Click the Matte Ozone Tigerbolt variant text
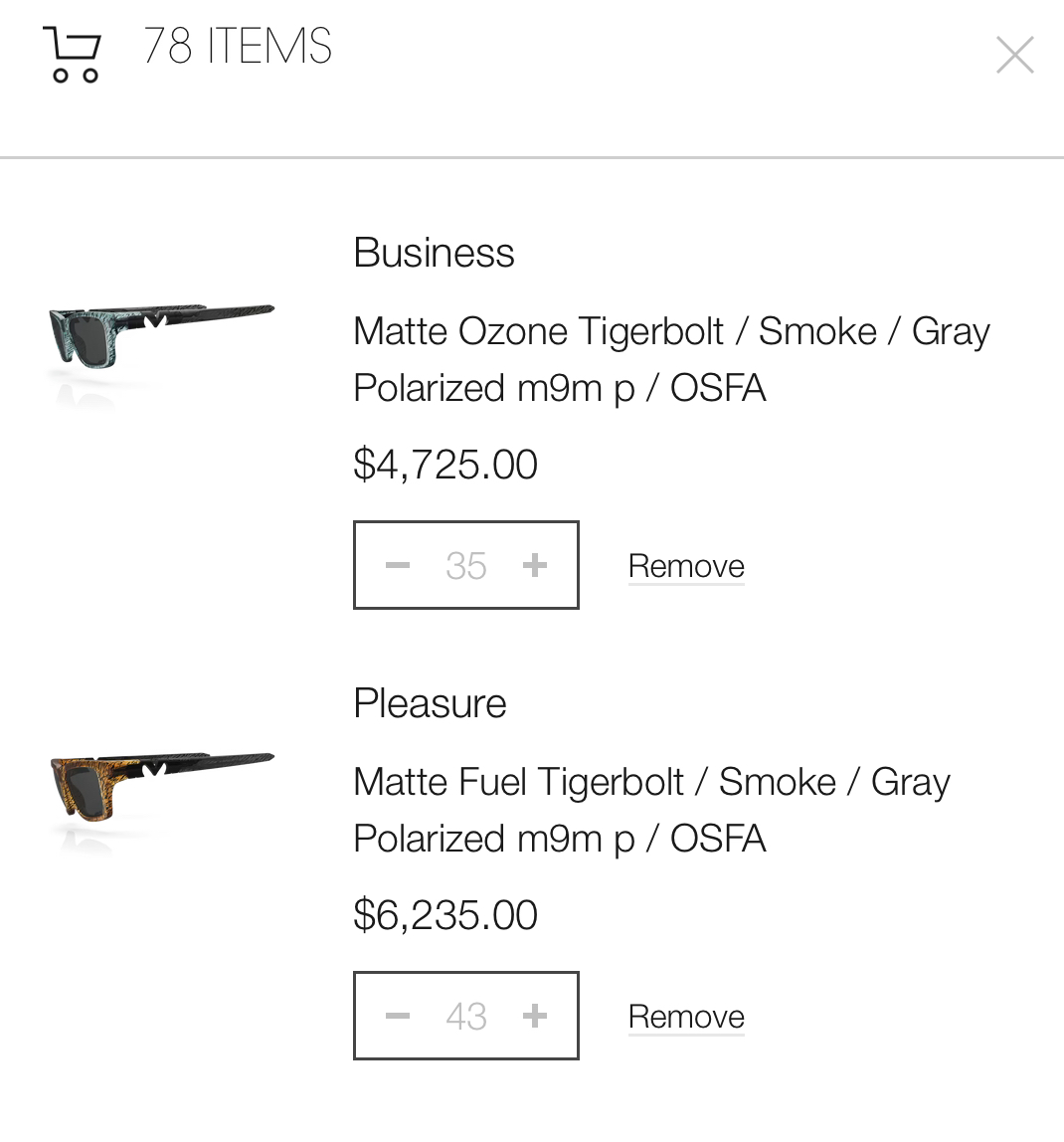 tap(538, 331)
